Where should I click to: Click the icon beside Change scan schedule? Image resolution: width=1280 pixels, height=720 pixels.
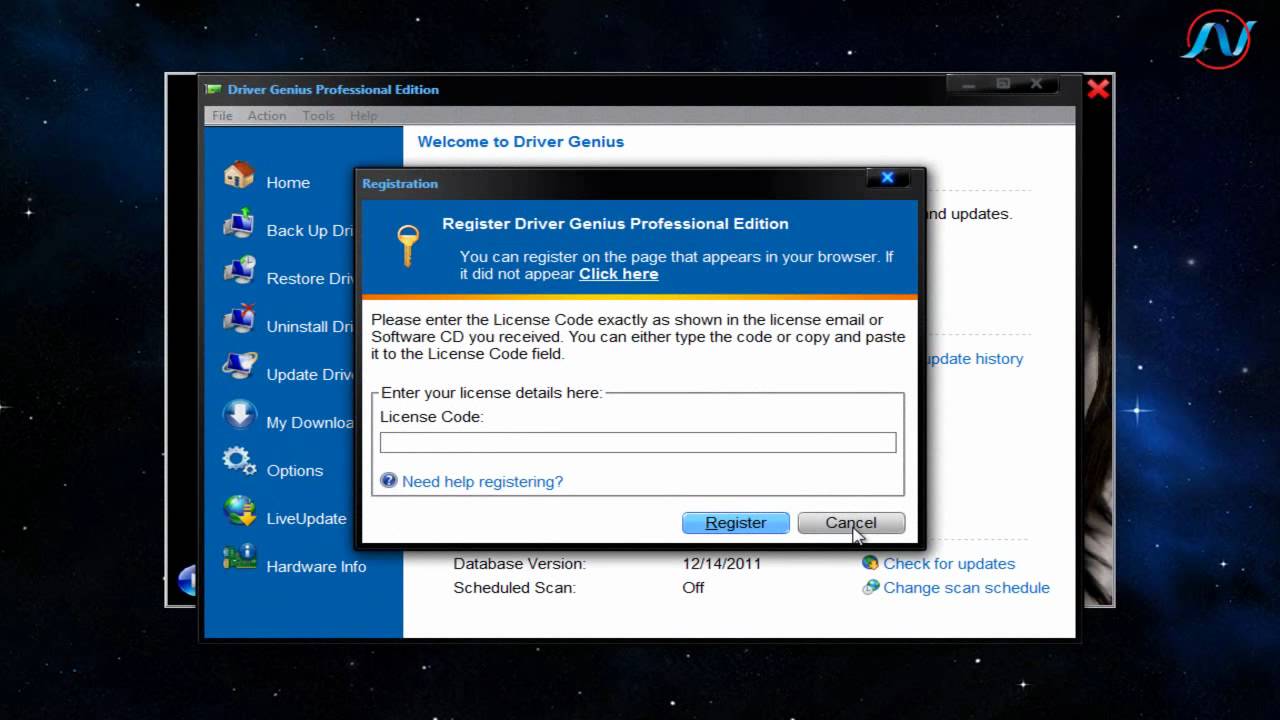870,587
